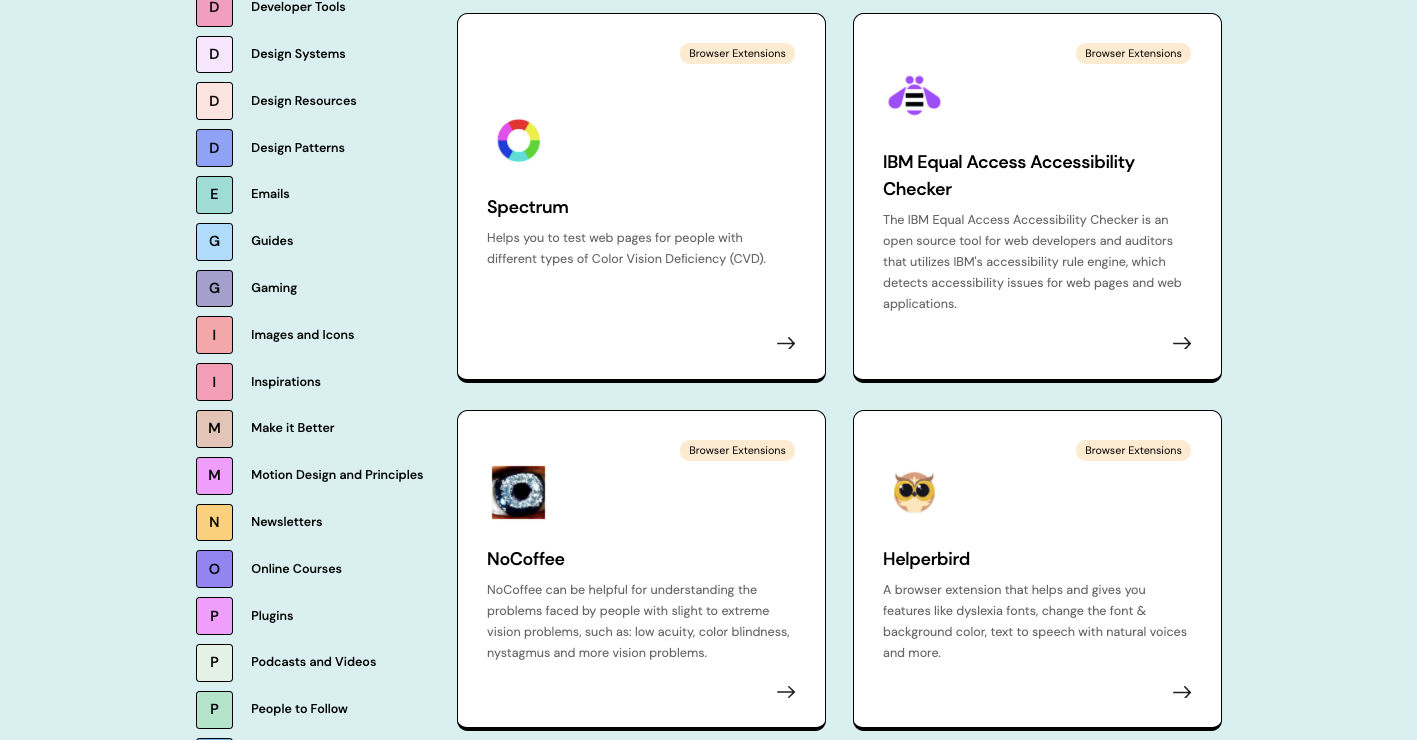
Task: Click the NoCoffee card title
Action: point(526,559)
